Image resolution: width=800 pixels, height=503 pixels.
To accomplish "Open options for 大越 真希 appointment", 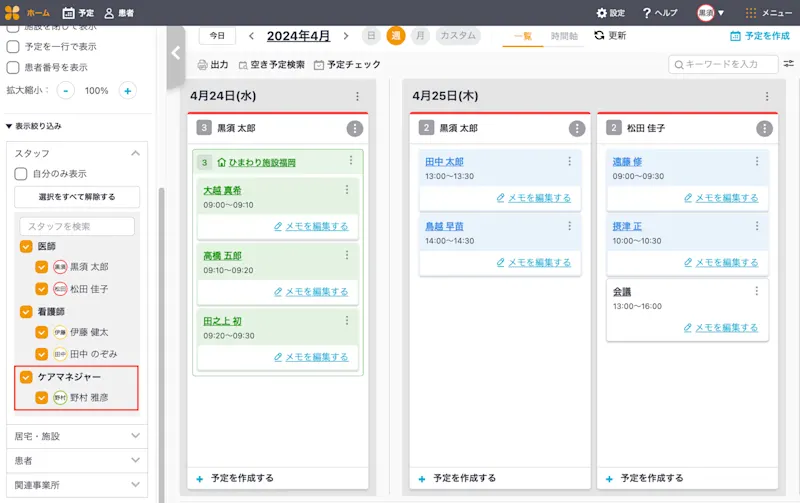I will point(347,189).
